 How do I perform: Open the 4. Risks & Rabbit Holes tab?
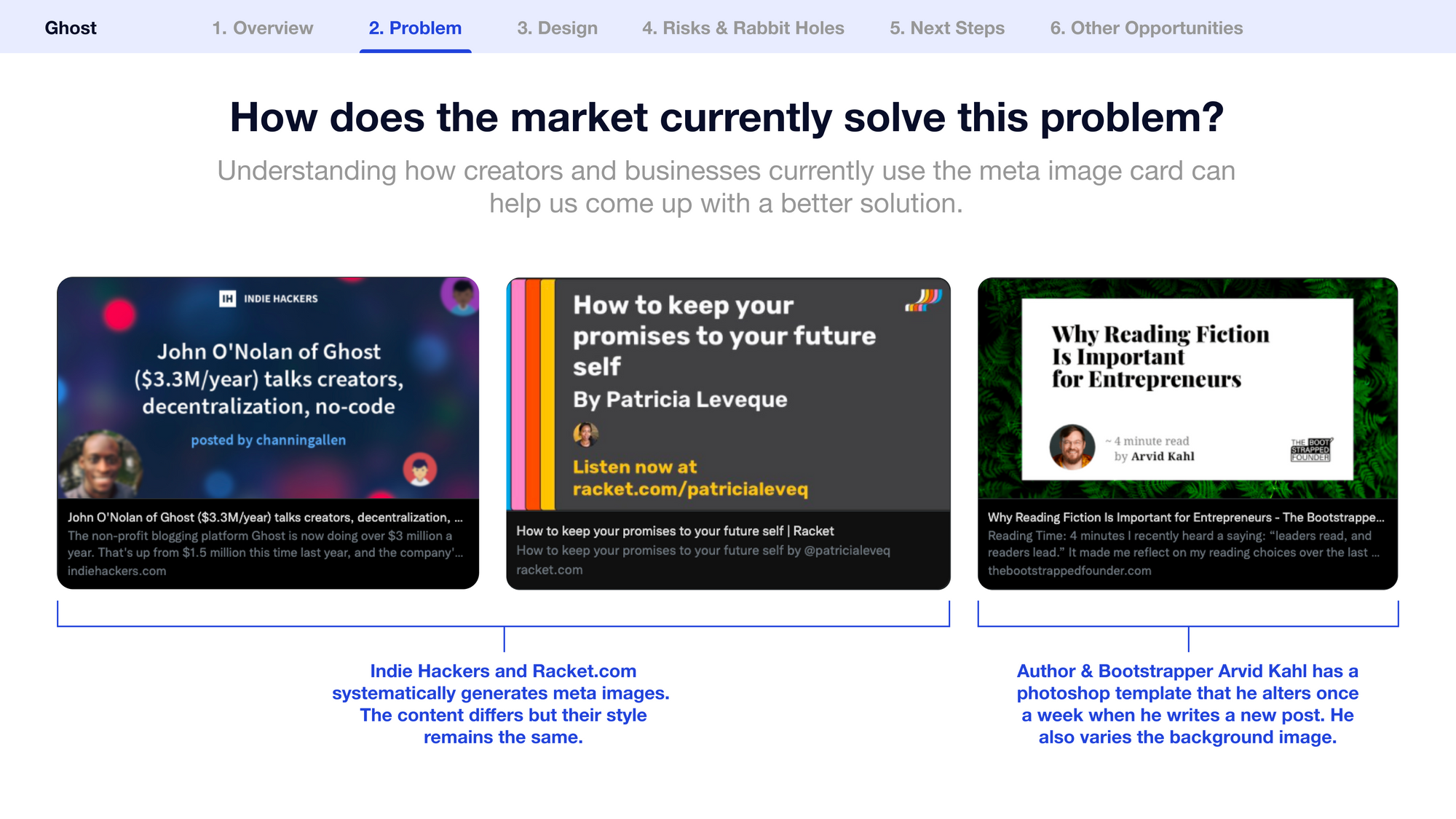(x=743, y=28)
